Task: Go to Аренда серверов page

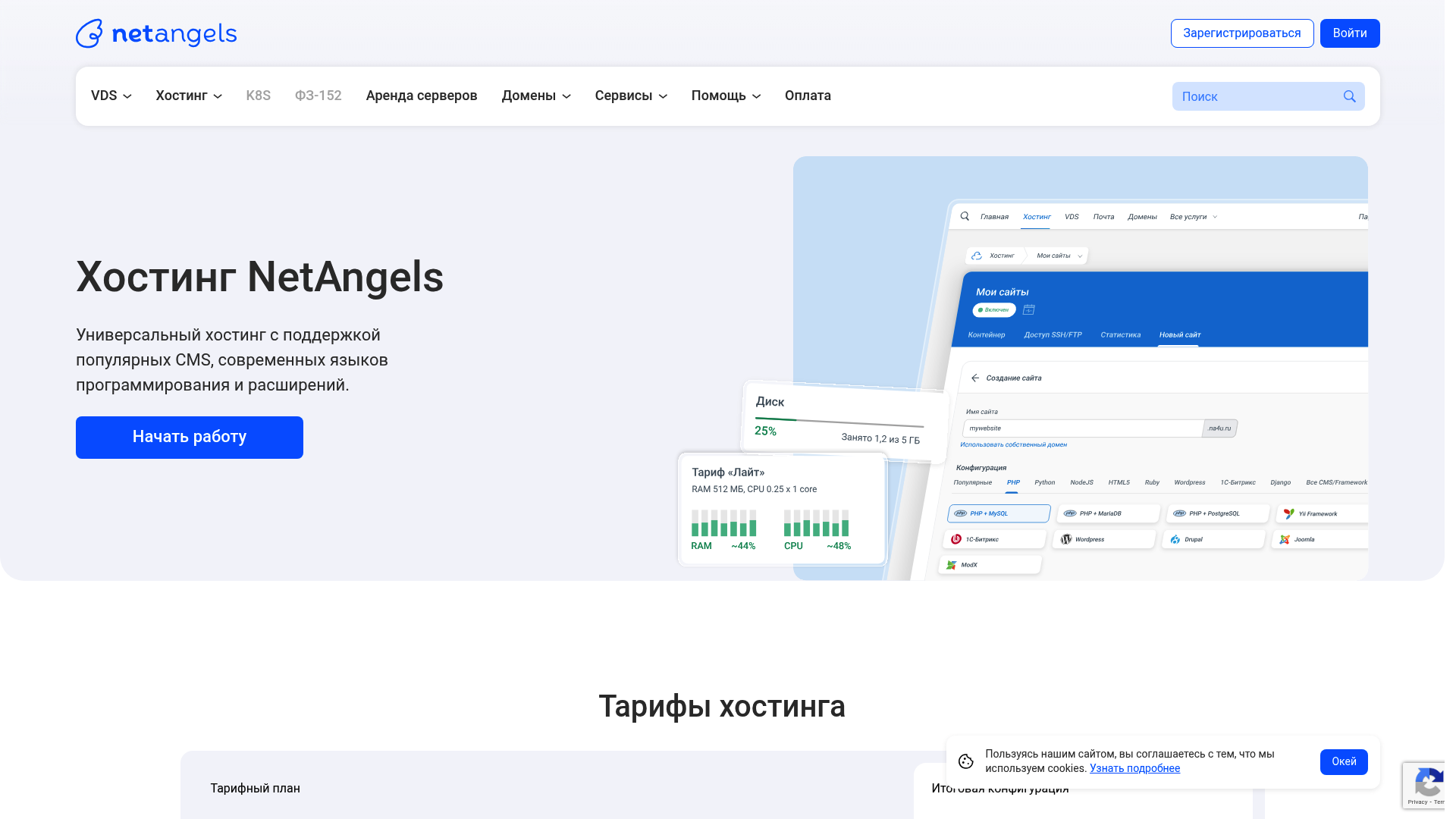Action: click(x=421, y=96)
